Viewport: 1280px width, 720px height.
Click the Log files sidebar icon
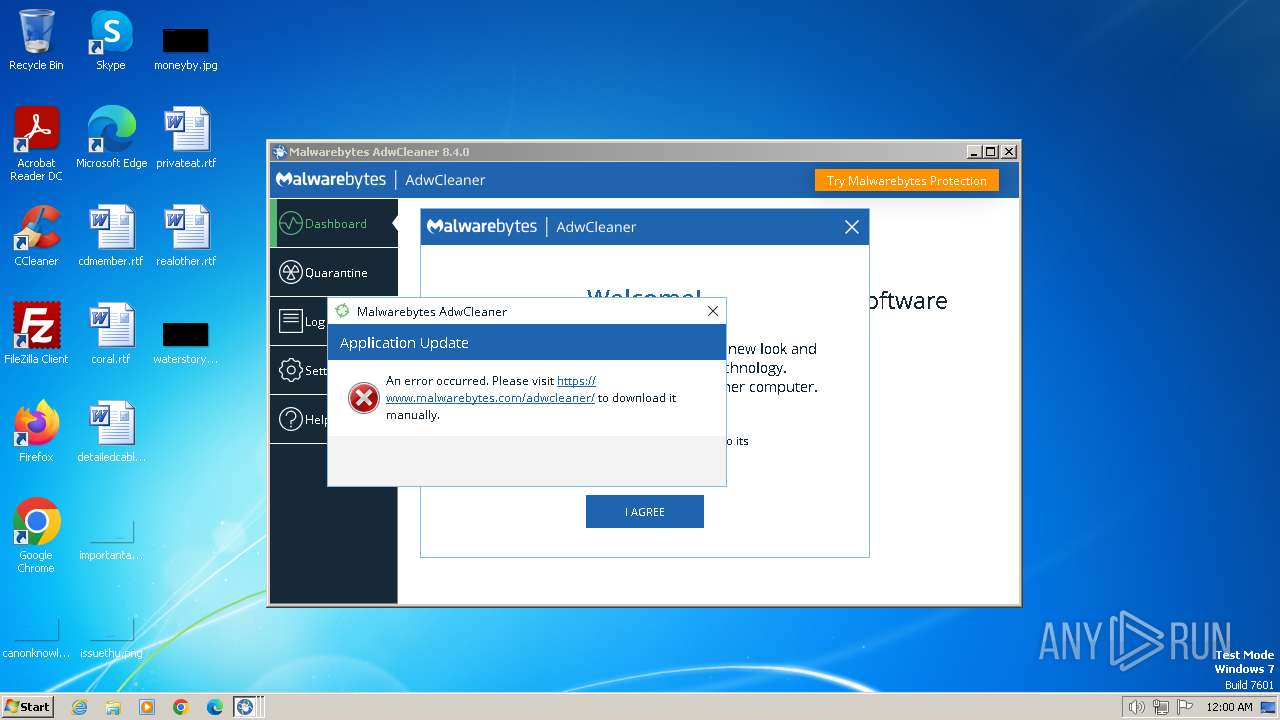291,321
